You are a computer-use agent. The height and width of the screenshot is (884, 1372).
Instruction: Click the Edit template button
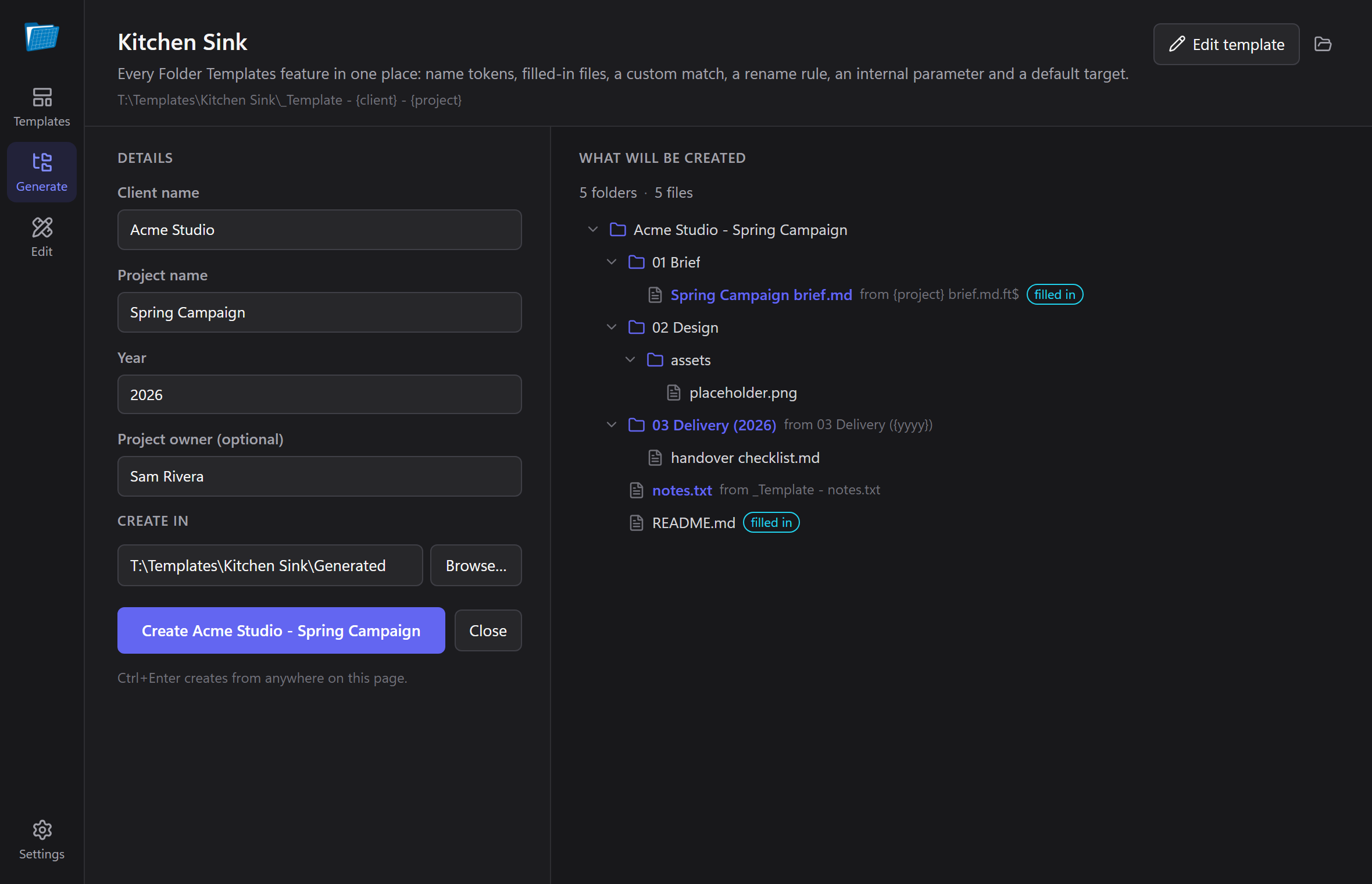[1226, 44]
